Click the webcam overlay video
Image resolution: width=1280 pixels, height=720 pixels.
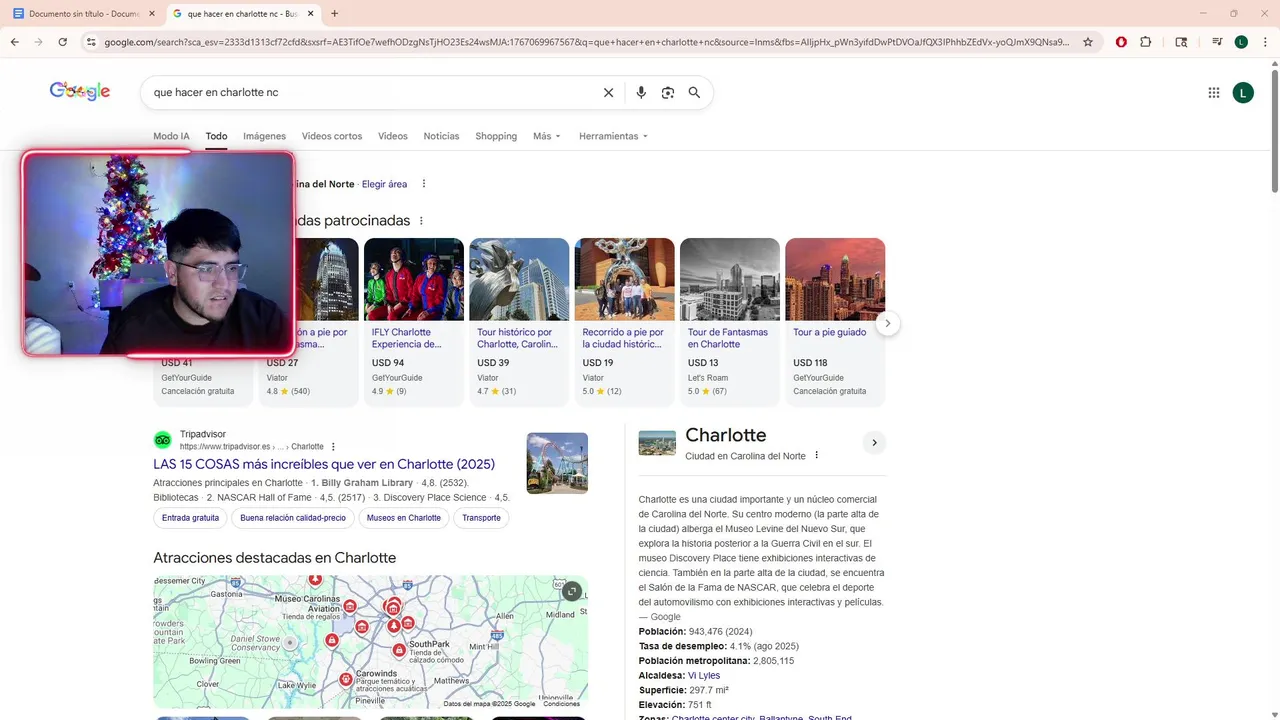pyautogui.click(x=158, y=254)
